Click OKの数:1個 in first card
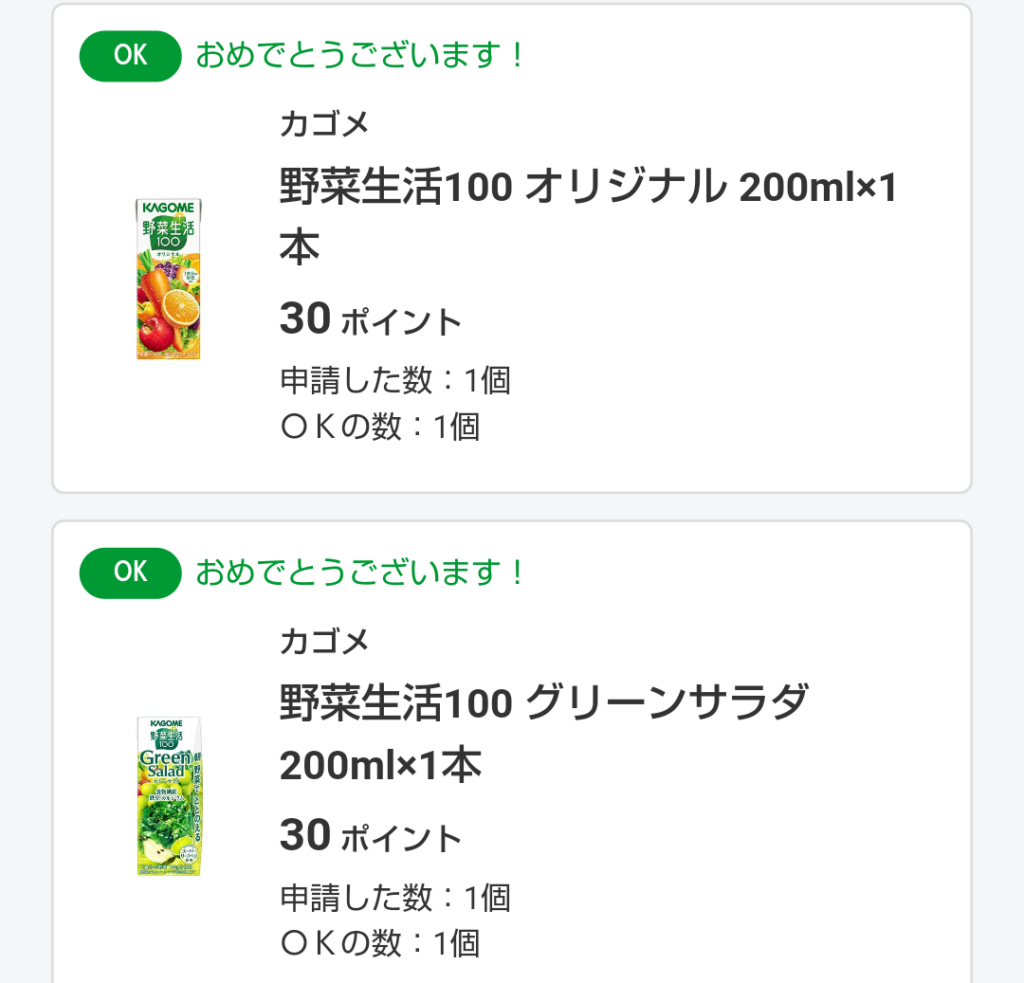The image size is (1024, 983). [380, 427]
